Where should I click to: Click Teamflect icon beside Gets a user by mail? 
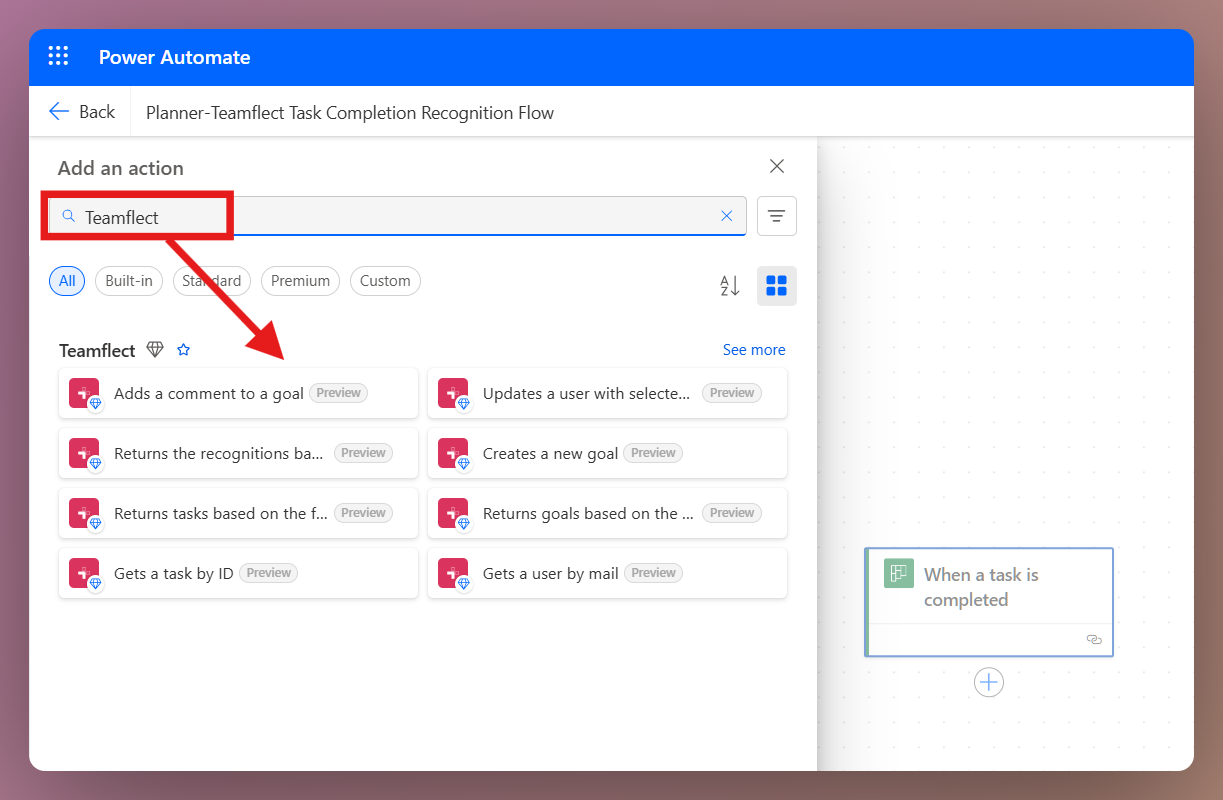pos(453,573)
